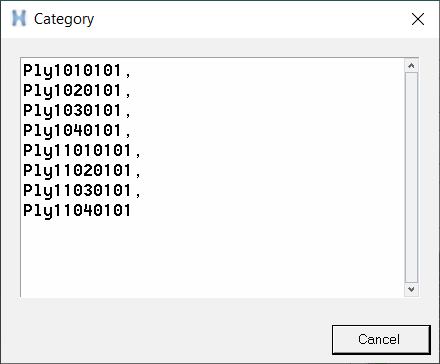Screen dimensions: 440x364
Task: Pick Ply11030101 from the text list
Action: 77,191
